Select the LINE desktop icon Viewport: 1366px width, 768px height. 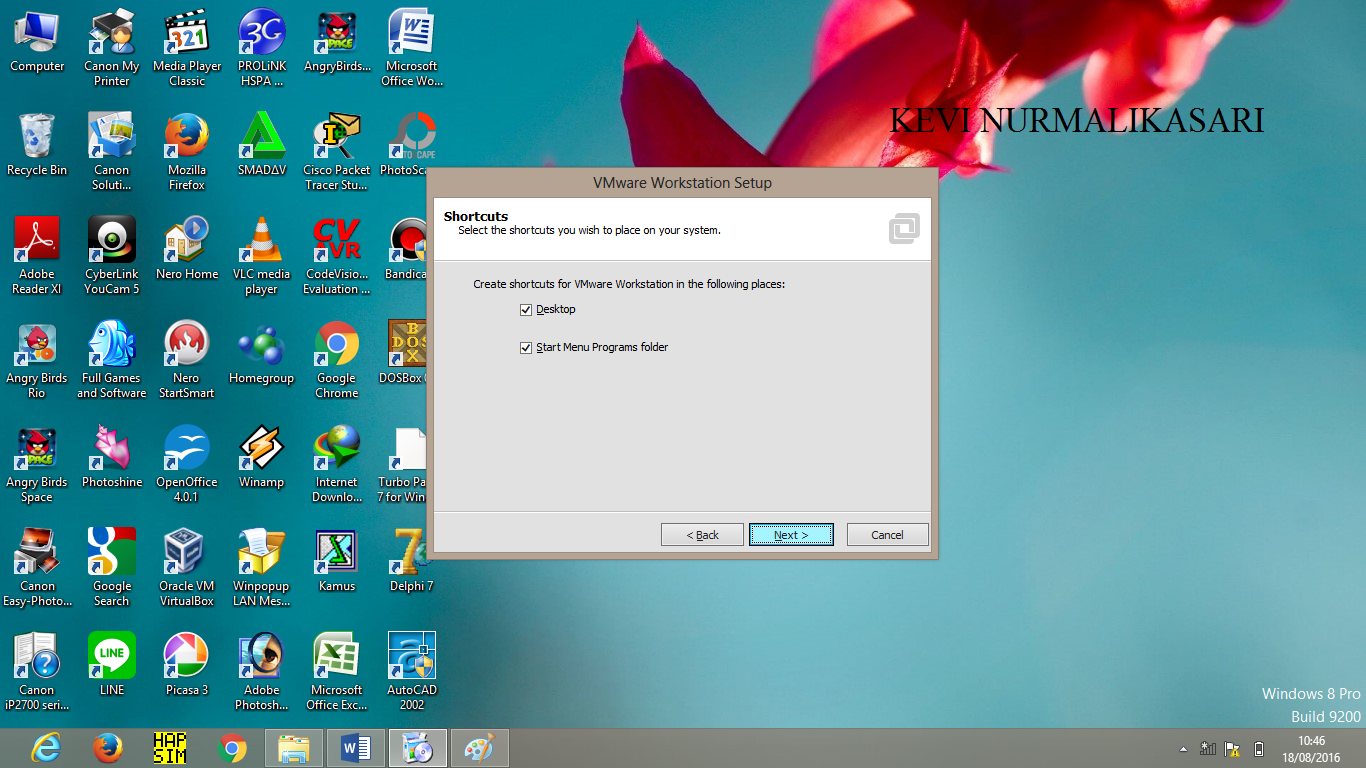coord(112,666)
